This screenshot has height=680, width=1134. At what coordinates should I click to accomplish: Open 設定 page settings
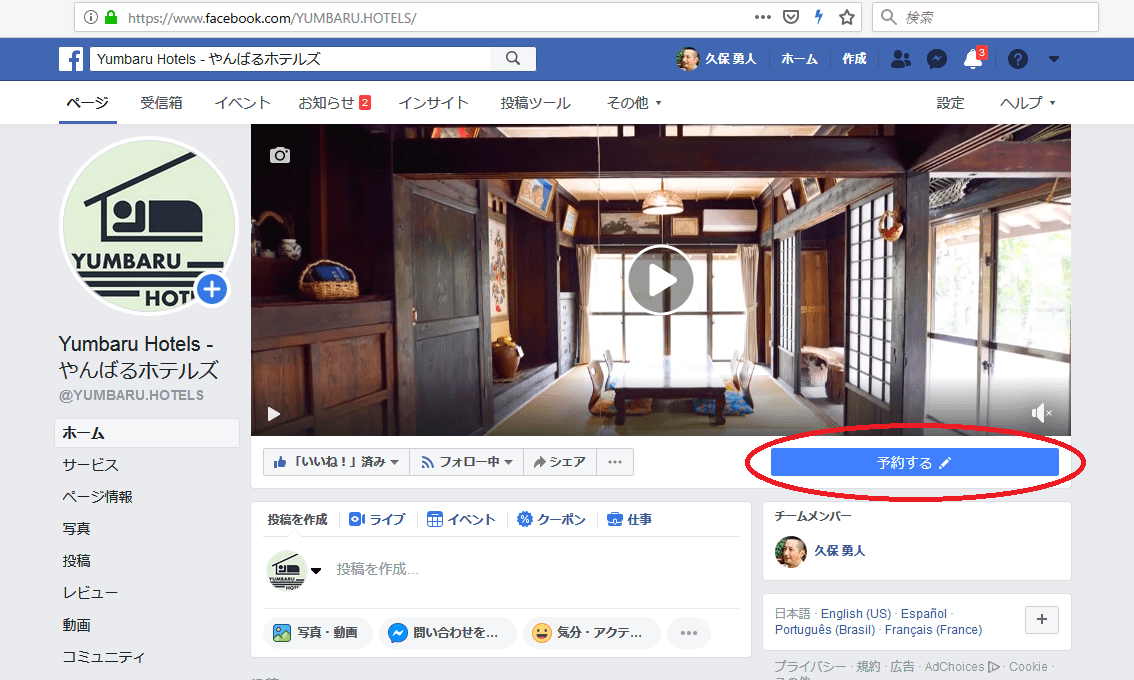[x=950, y=103]
